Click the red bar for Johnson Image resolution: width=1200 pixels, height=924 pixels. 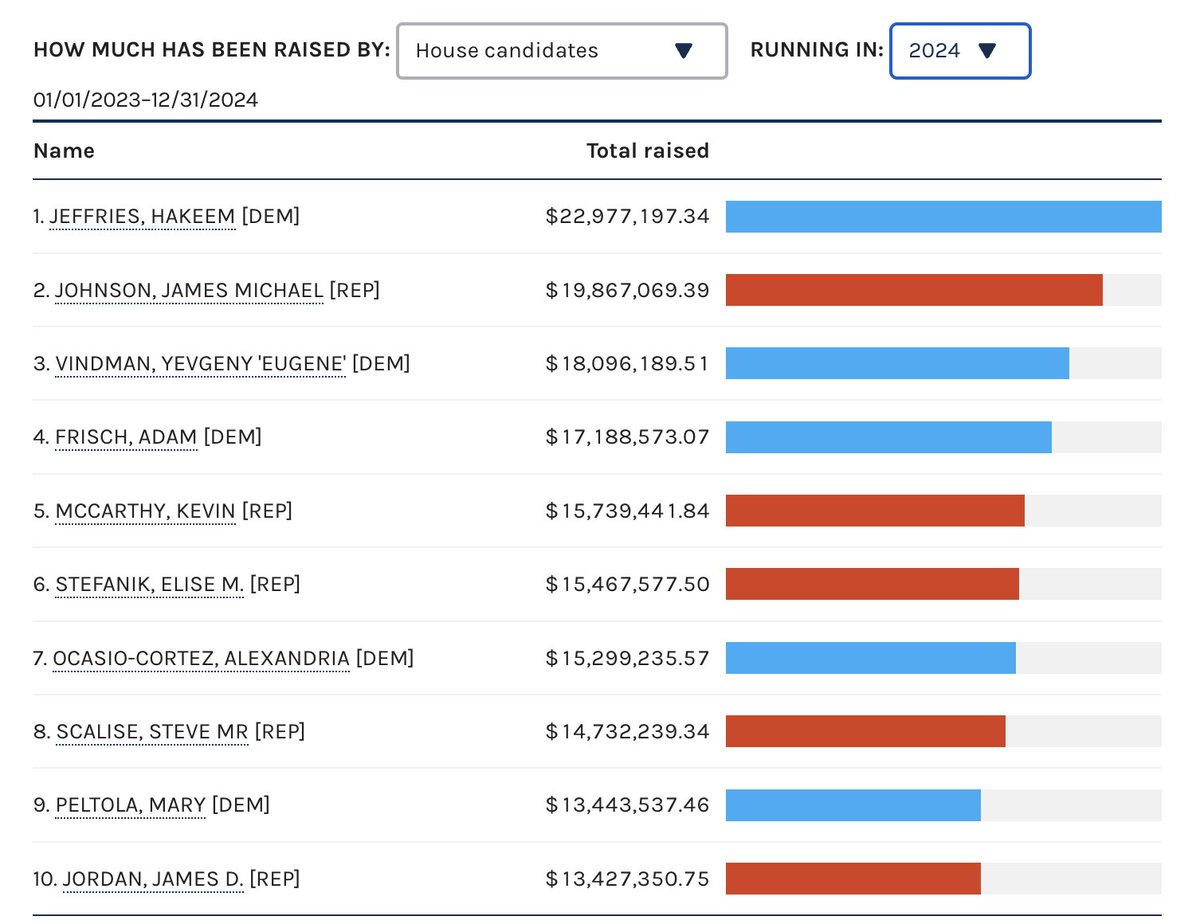click(x=914, y=290)
